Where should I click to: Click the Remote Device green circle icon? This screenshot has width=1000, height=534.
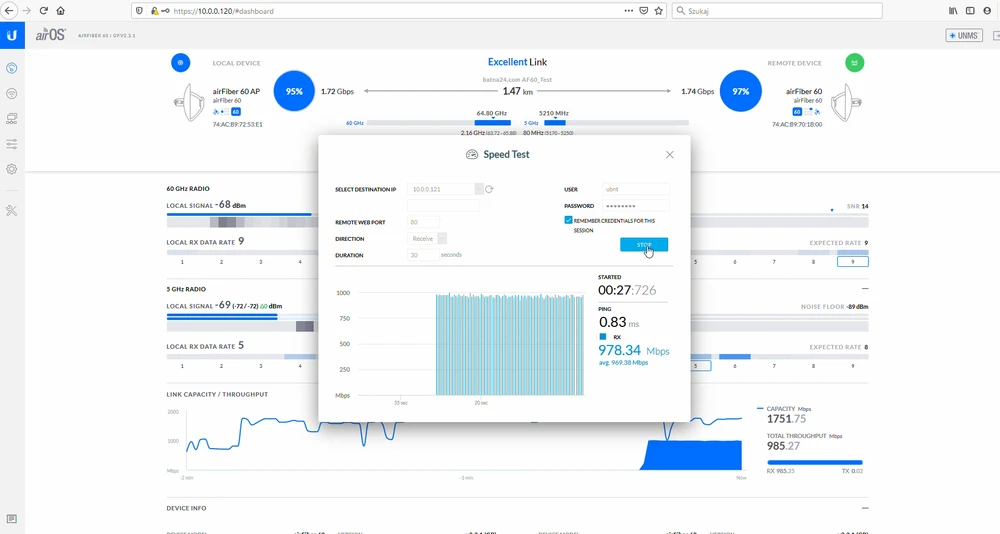click(855, 63)
